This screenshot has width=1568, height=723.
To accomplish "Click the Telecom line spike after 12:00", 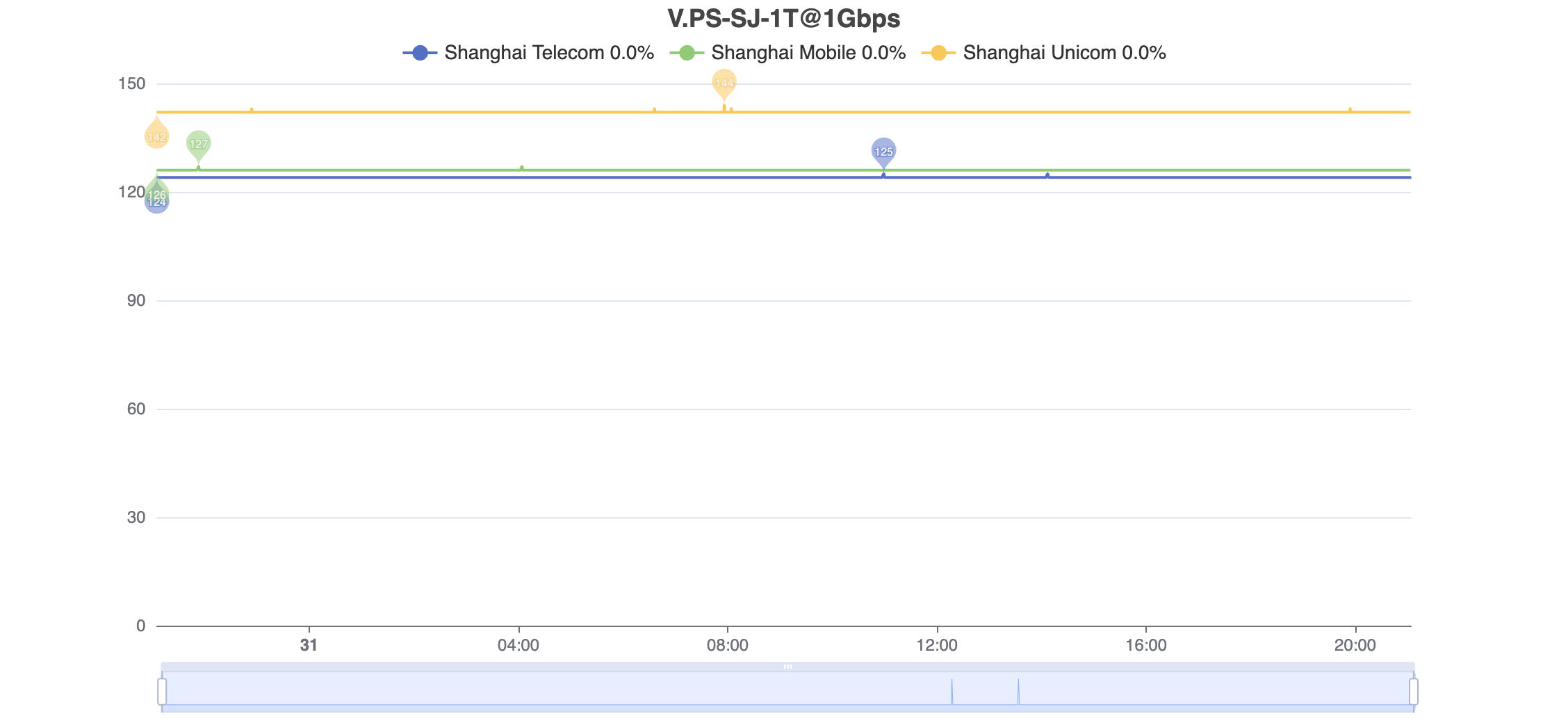I will (1047, 175).
